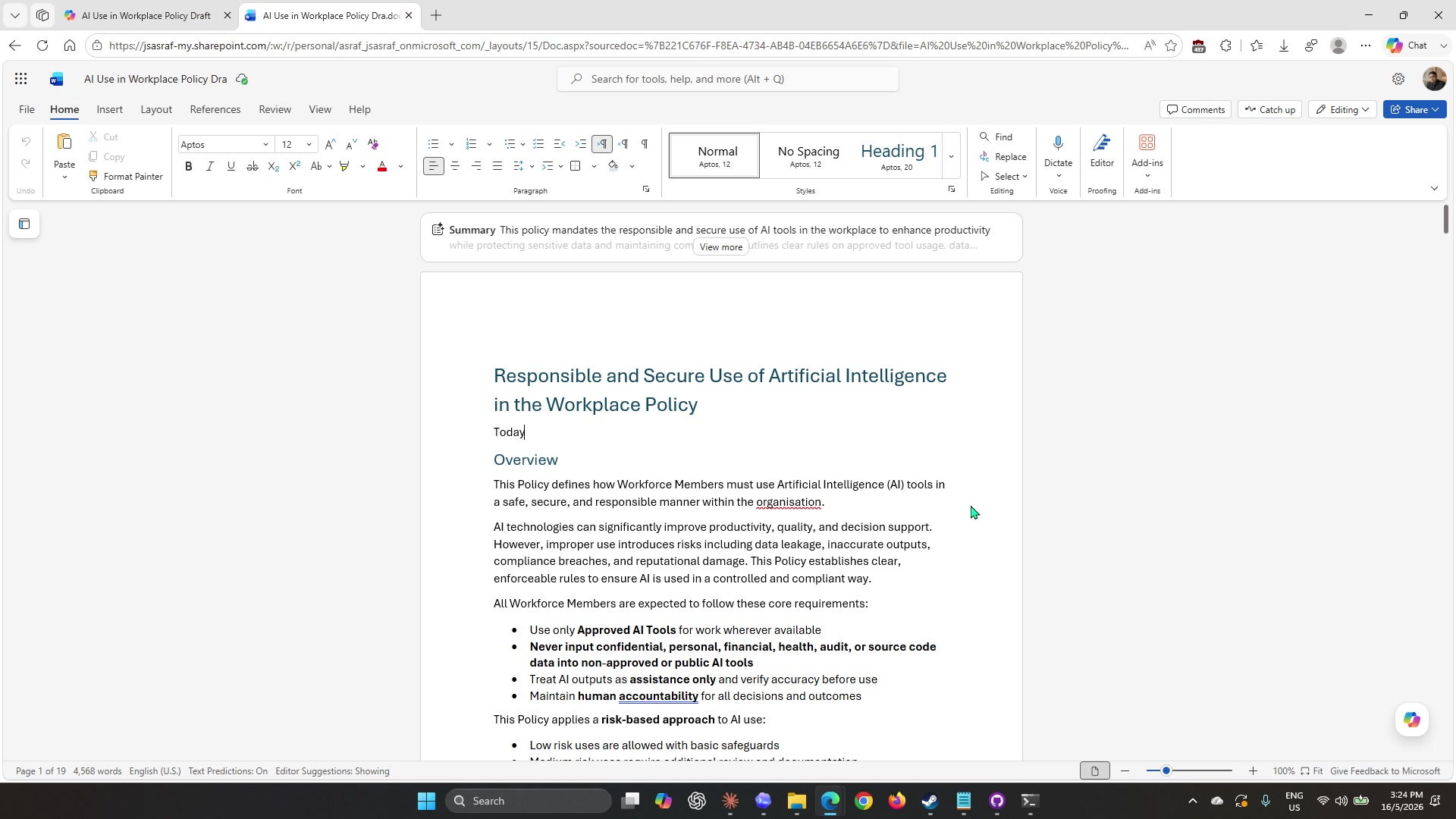Open the File menu

pos(27,109)
